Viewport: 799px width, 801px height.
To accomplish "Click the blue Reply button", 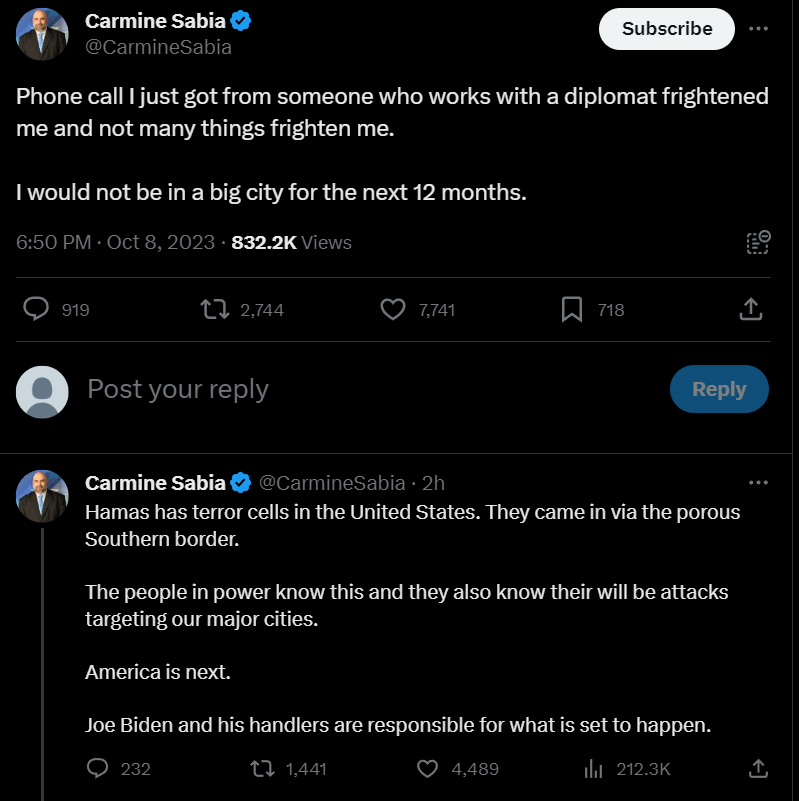I will 719,389.
